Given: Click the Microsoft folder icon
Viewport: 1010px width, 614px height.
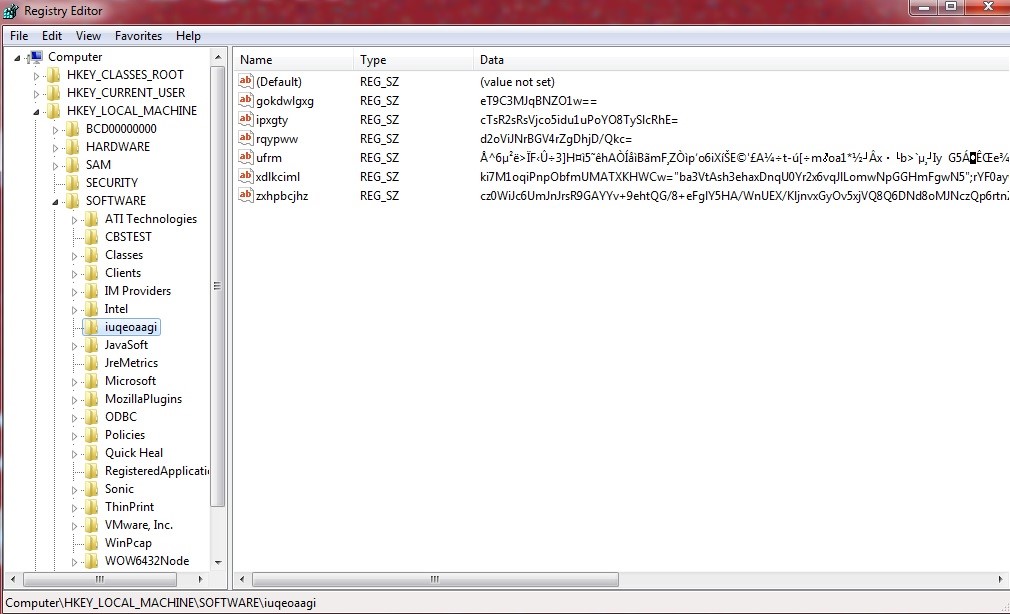Looking at the screenshot, I should (92, 381).
